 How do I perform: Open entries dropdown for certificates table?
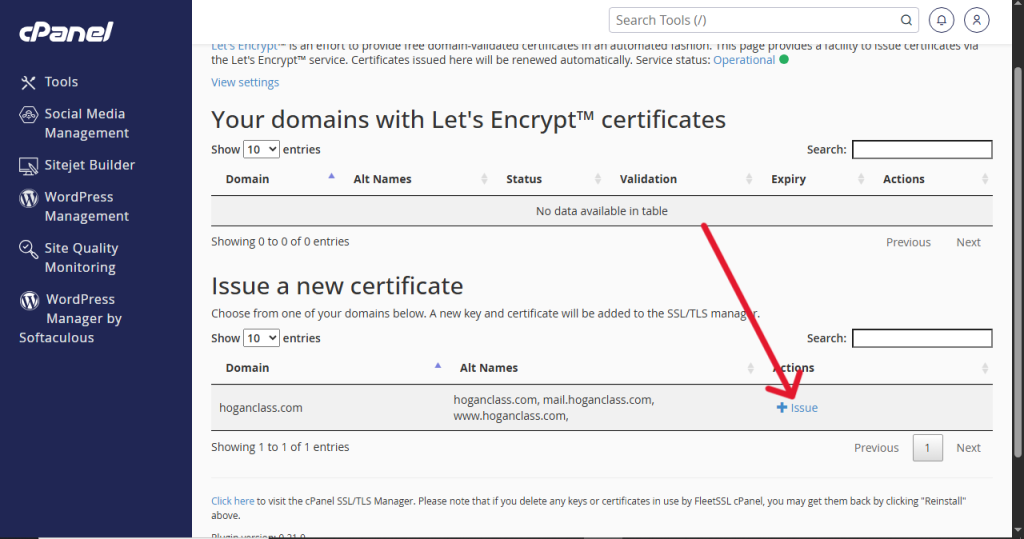tap(261, 149)
